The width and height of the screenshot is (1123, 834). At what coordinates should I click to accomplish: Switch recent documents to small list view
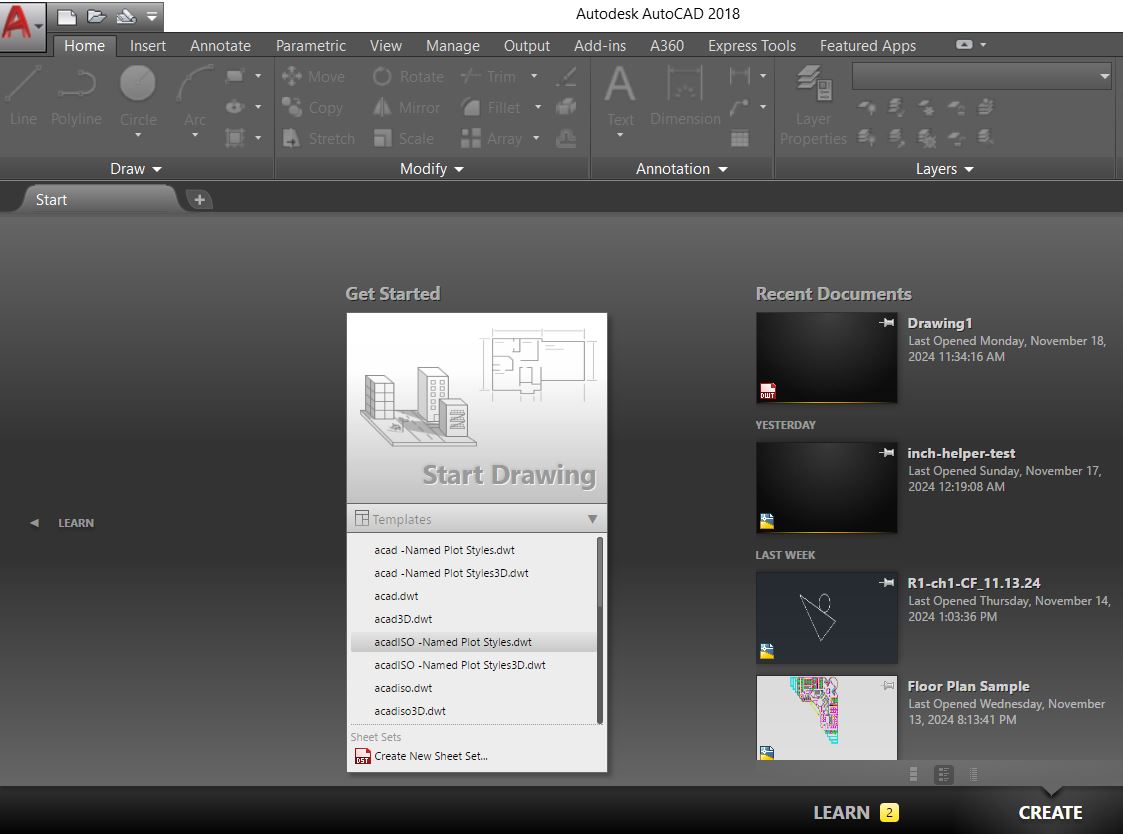point(973,773)
